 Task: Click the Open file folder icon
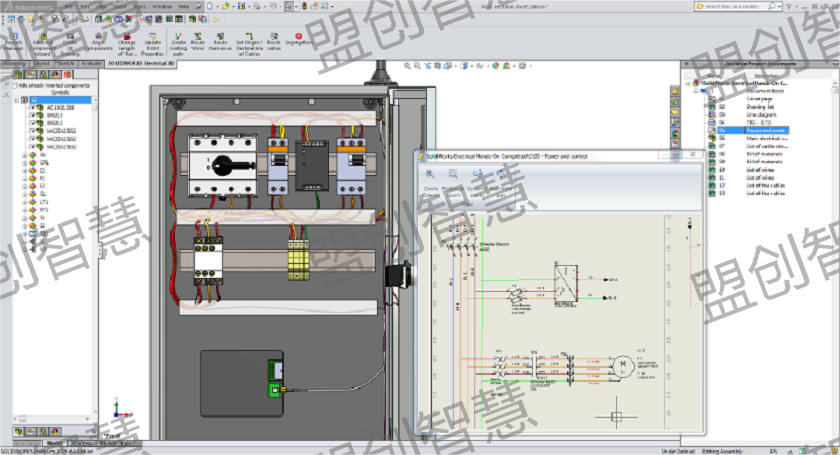[x=226, y=6]
